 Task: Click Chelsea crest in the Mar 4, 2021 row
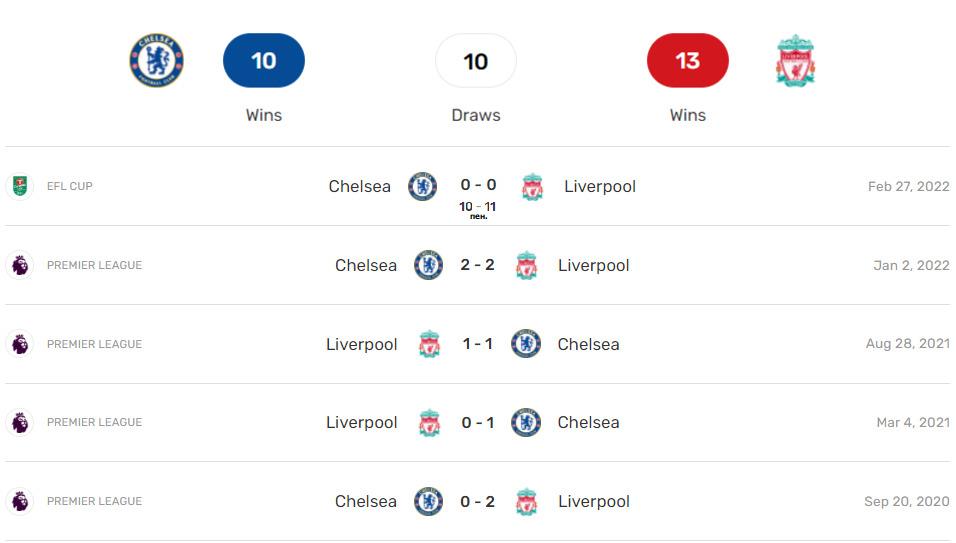click(526, 423)
